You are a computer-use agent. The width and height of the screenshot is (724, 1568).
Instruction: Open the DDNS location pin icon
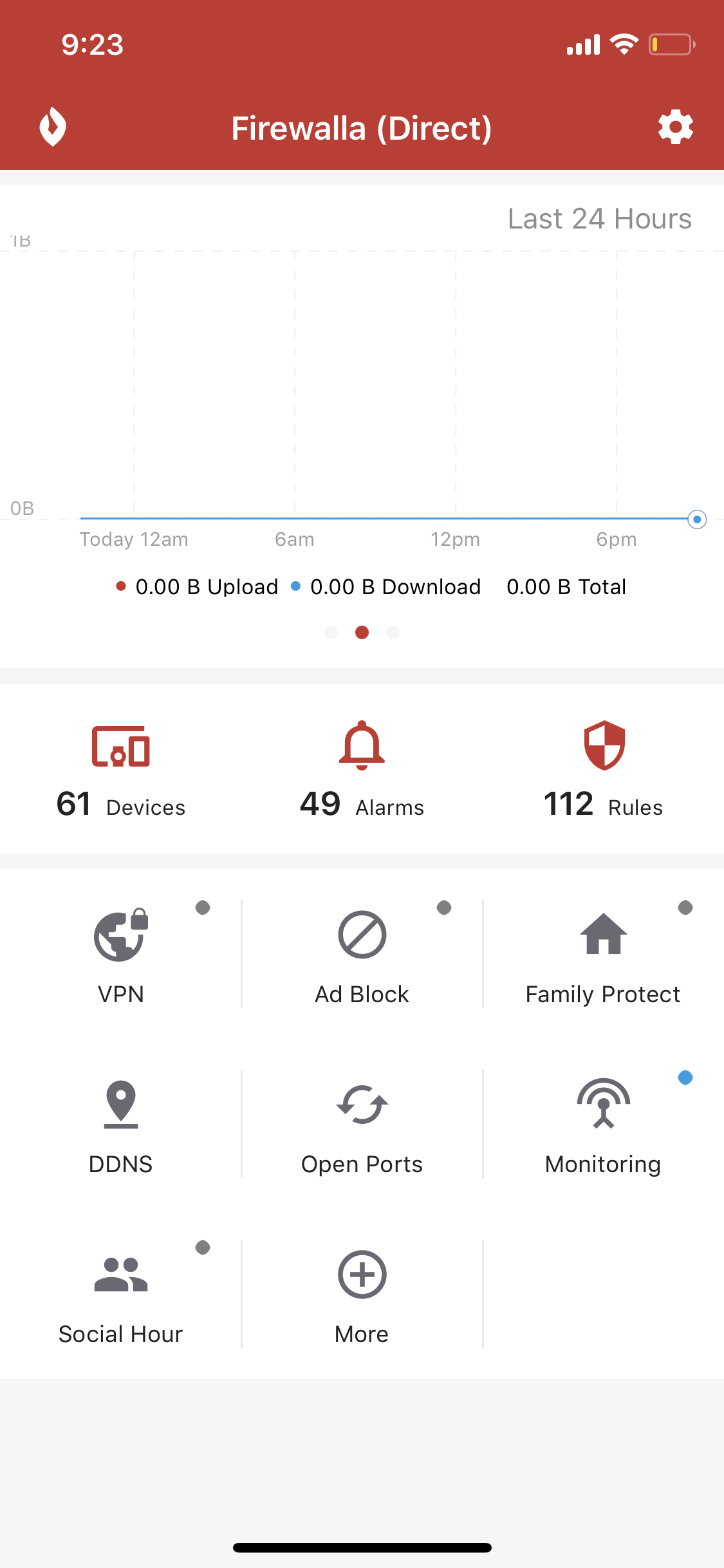coord(121,1105)
